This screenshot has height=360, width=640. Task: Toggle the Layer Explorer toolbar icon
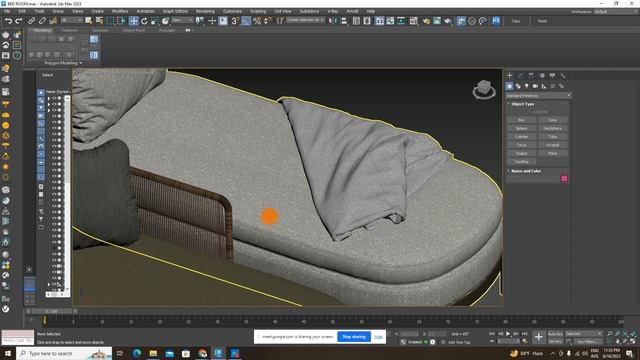point(367,21)
